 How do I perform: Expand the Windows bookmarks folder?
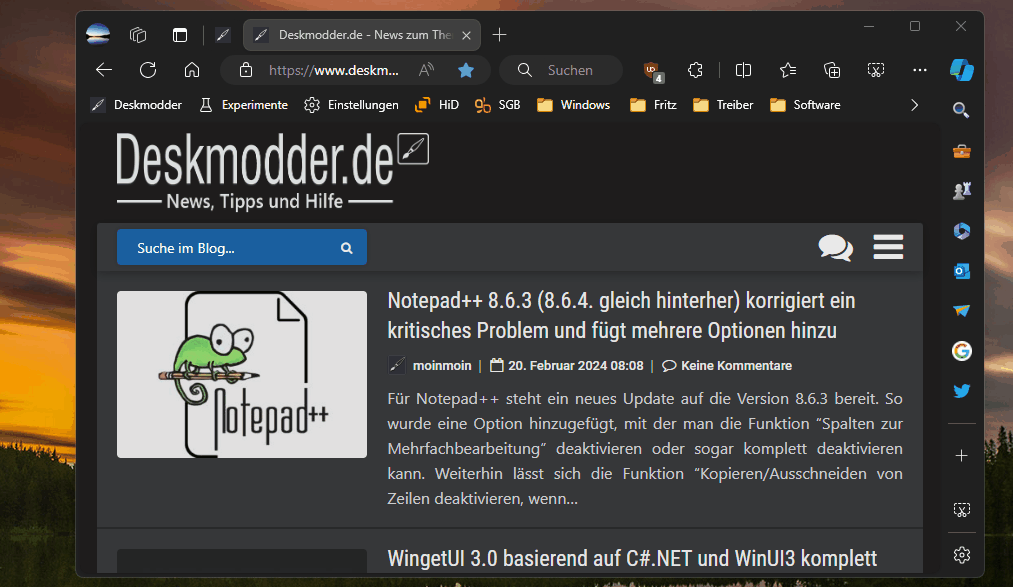pyautogui.click(x=574, y=105)
